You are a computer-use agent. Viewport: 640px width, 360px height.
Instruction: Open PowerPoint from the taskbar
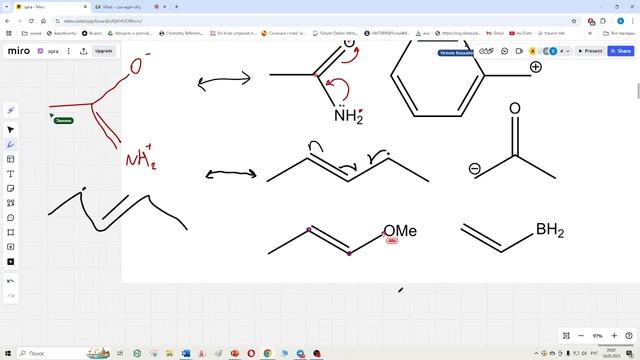(x=235, y=353)
